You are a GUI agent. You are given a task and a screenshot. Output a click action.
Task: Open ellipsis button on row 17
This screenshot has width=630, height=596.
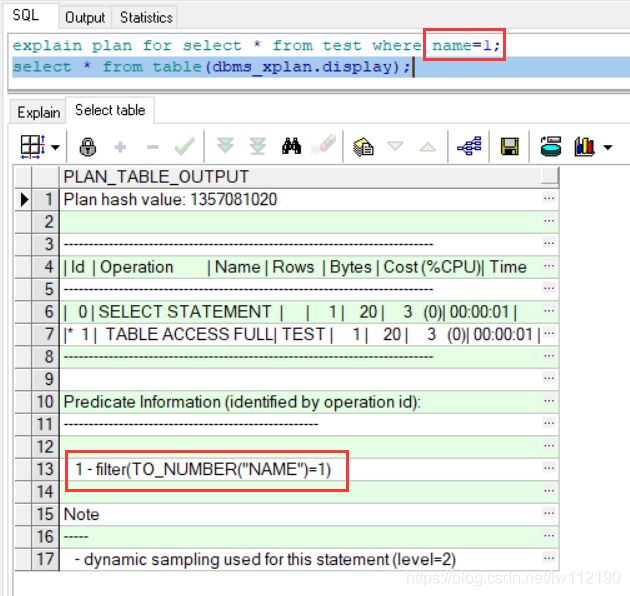[x=549, y=559]
